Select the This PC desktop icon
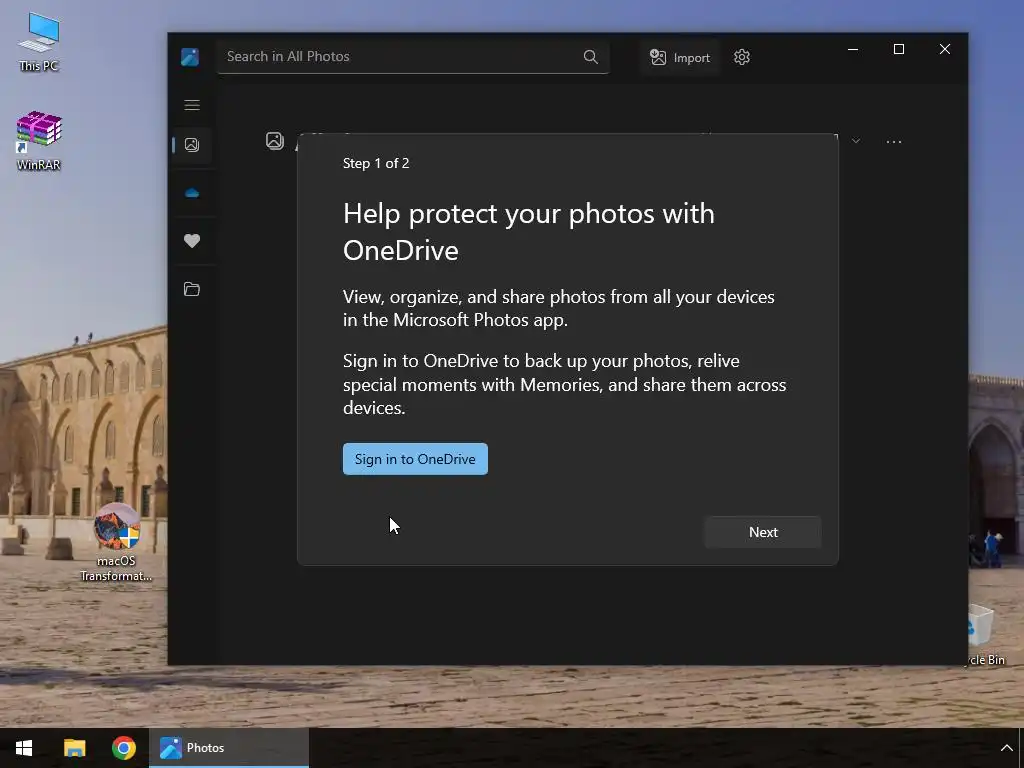 [39, 42]
